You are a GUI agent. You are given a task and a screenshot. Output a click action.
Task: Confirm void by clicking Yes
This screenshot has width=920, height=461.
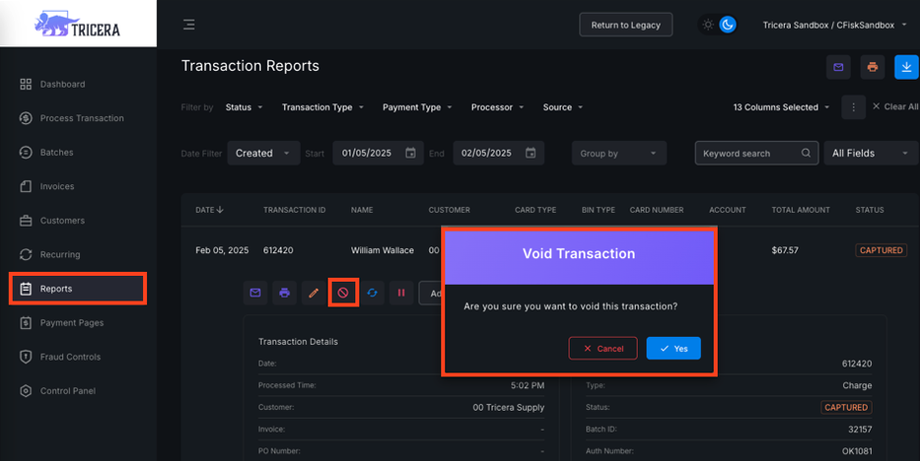pyautogui.click(x=673, y=348)
